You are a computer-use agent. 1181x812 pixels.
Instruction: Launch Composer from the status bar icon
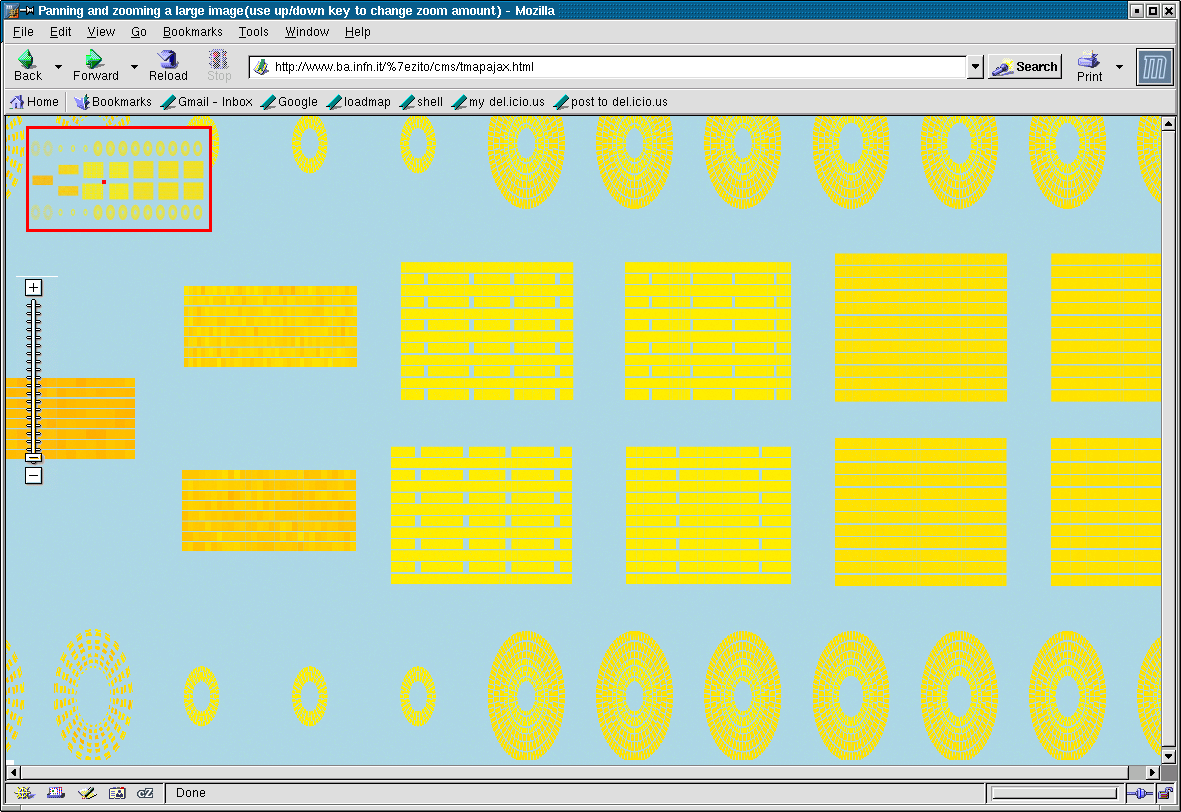click(x=86, y=793)
